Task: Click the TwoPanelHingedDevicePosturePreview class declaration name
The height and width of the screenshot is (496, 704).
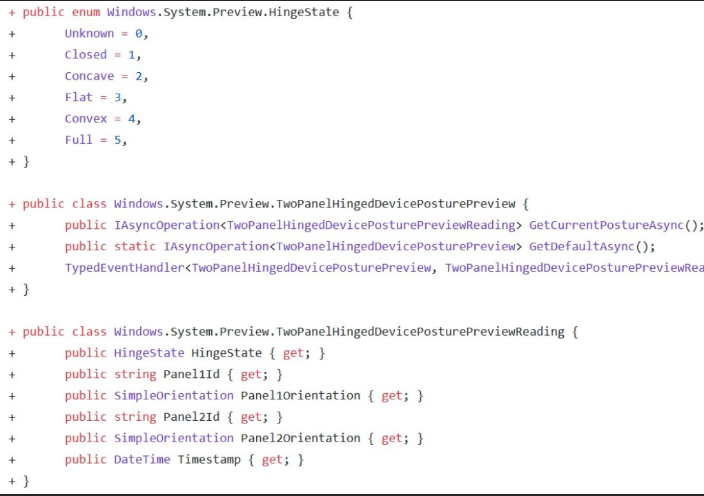Action: [314, 204]
